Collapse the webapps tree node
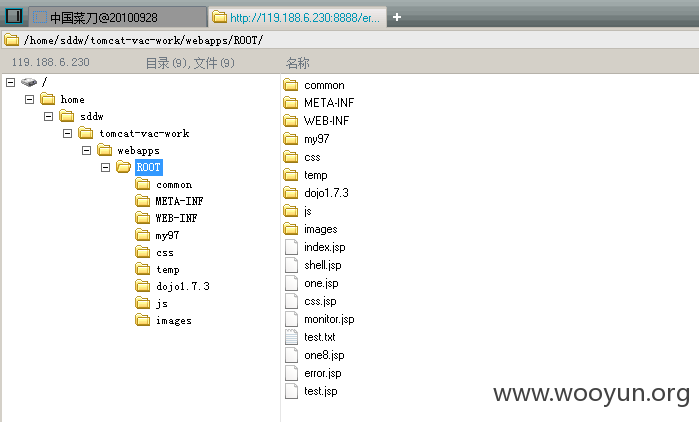The image size is (699, 422). pyautogui.click(x=86, y=150)
